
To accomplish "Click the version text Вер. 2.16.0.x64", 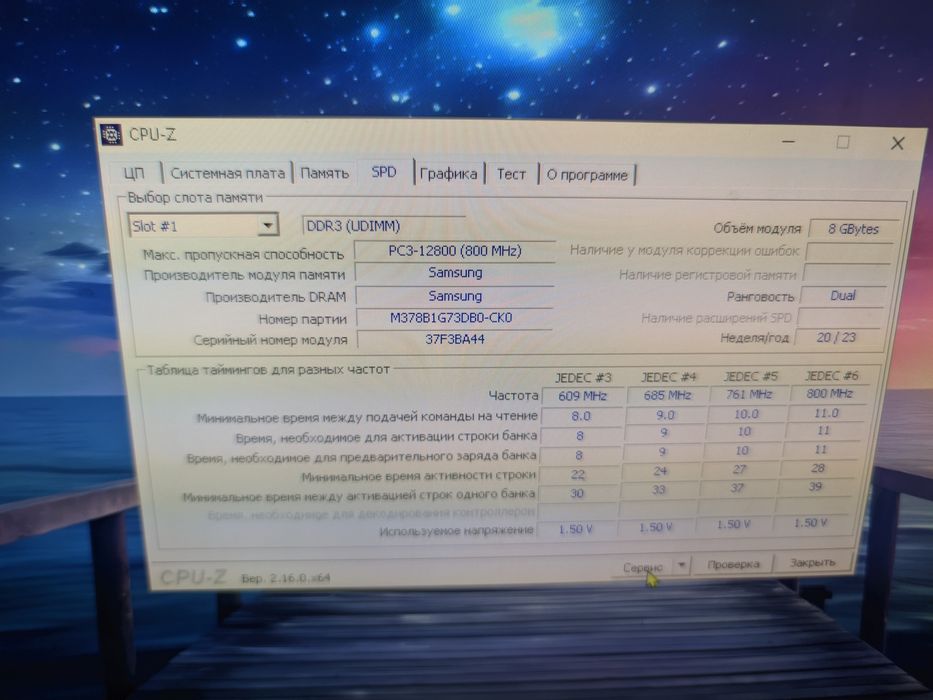I will [285, 578].
